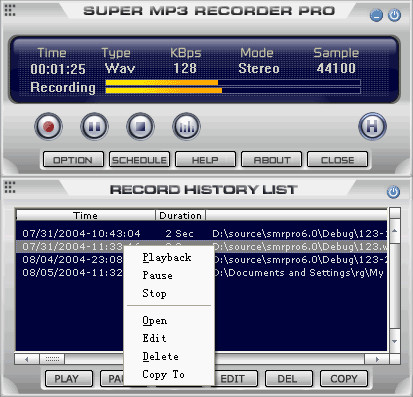Click the DEL button in history panel
The height and width of the screenshot is (397, 413).
coord(289,378)
